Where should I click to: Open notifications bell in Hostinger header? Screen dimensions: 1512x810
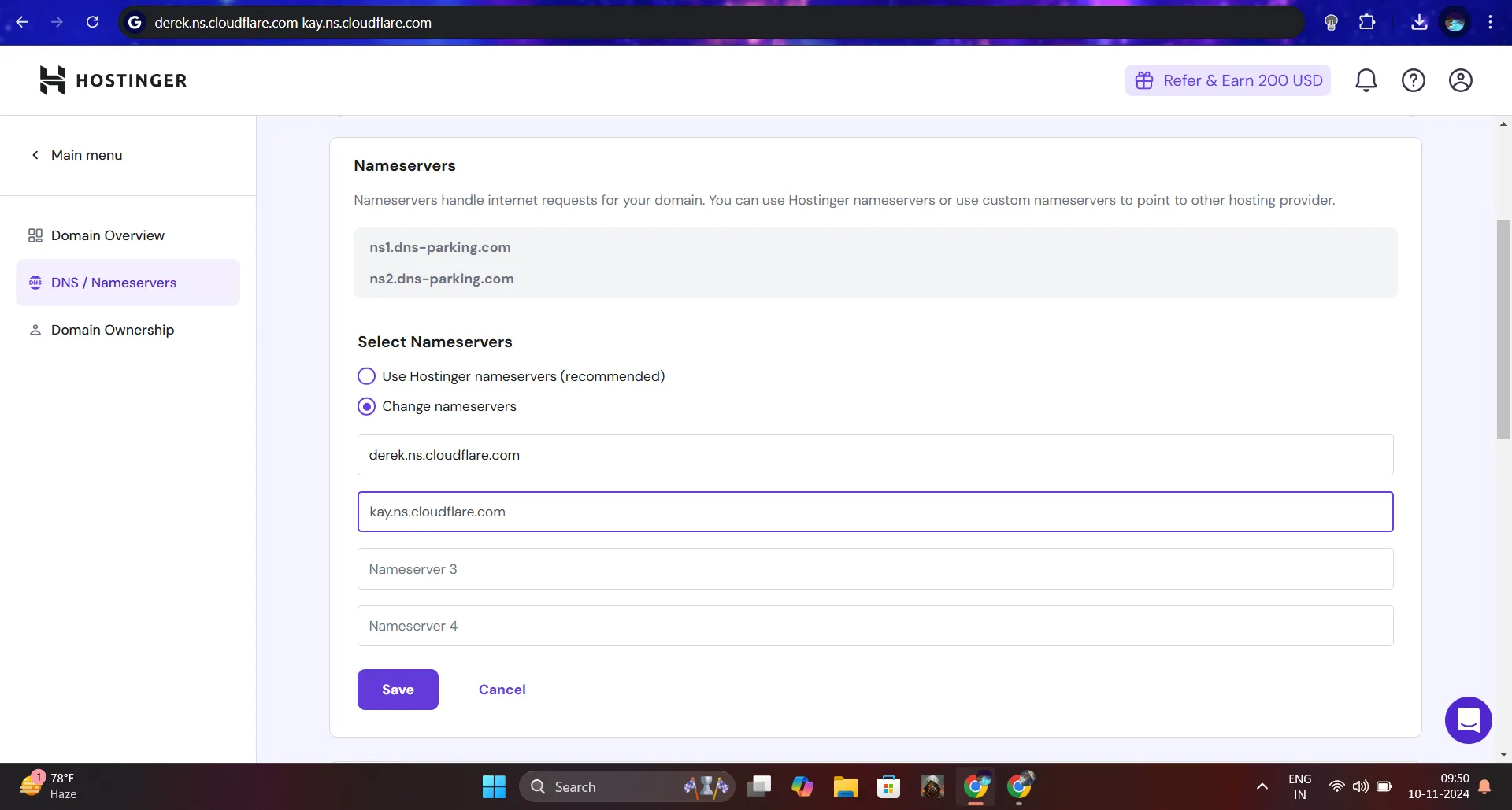(x=1366, y=80)
